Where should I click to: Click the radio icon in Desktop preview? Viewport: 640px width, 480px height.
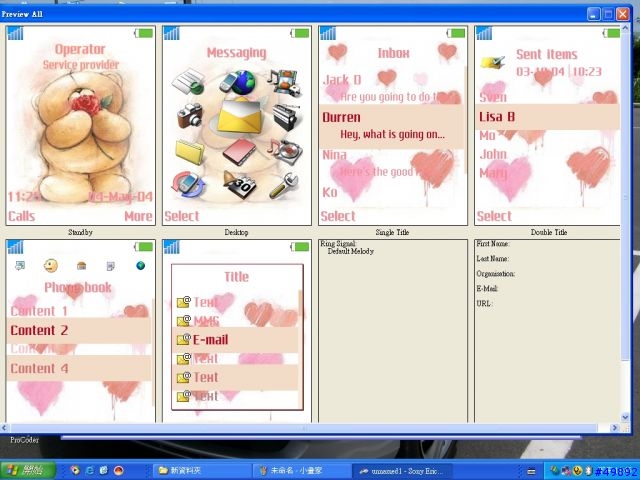(x=288, y=117)
